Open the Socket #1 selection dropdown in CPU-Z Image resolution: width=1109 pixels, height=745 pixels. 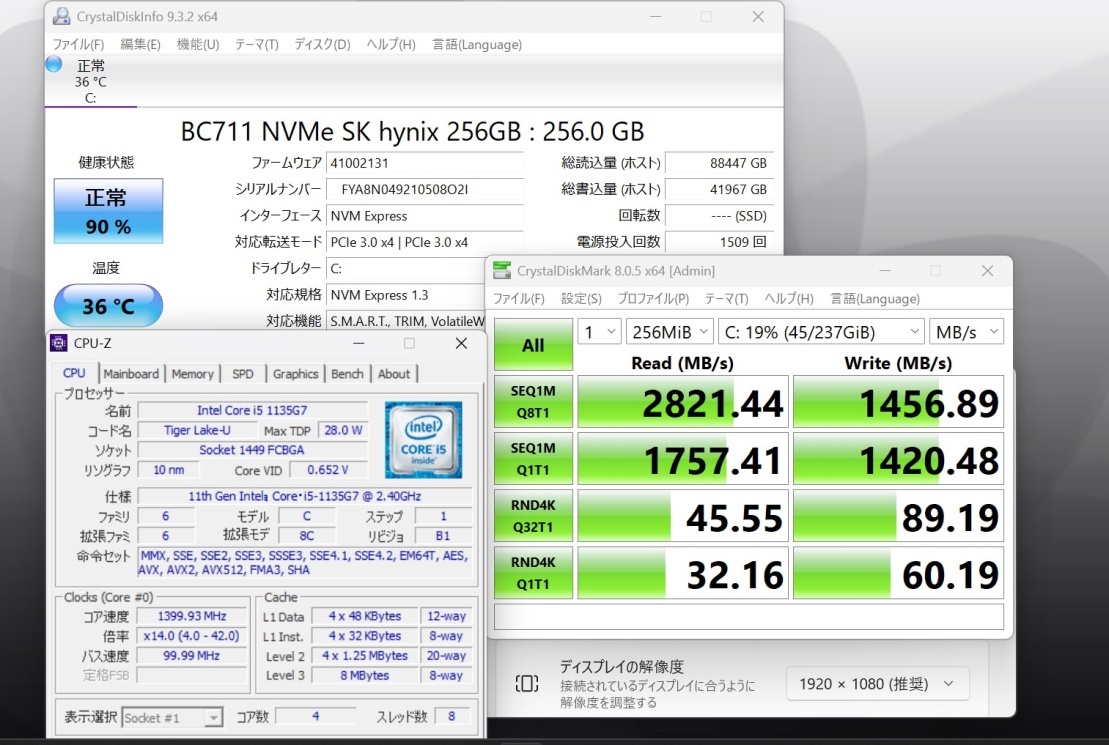[x=172, y=718]
